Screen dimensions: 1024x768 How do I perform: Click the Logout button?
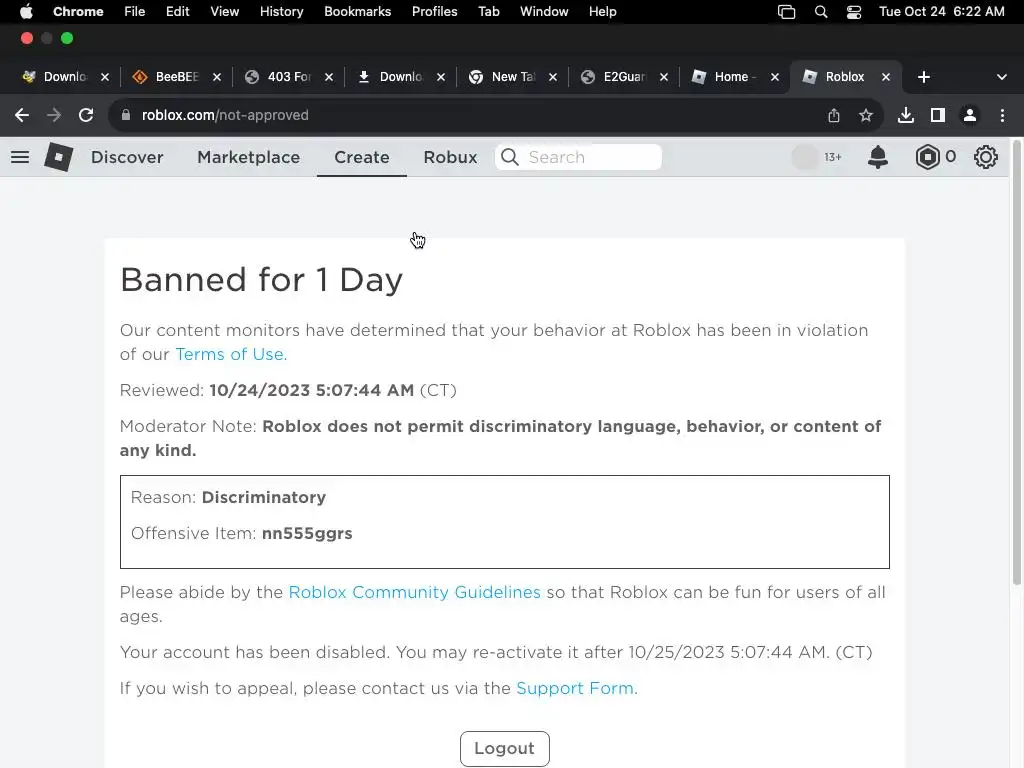click(505, 748)
